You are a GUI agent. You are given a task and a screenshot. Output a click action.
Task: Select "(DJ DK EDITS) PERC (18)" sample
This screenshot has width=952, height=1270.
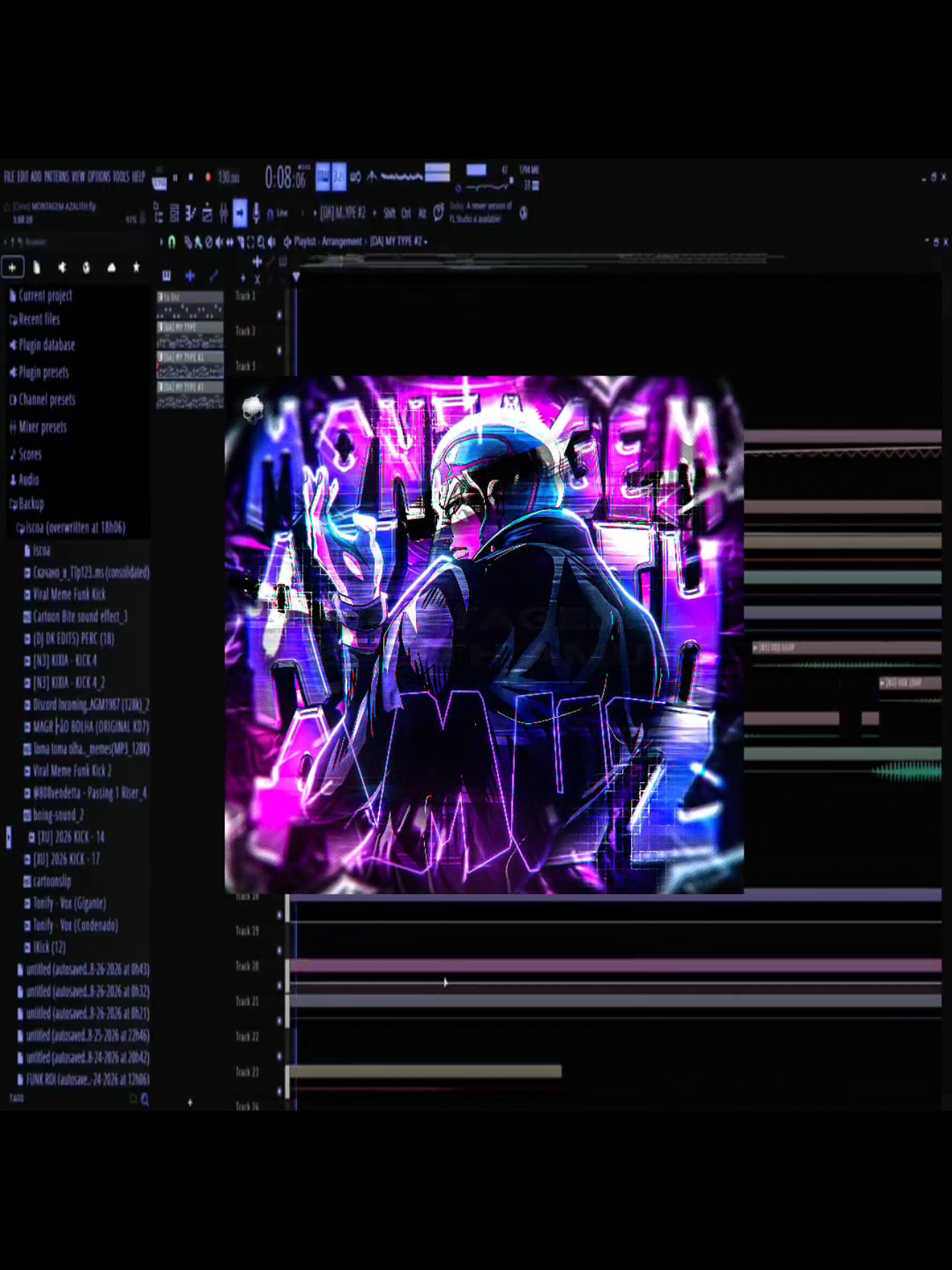[69, 639]
